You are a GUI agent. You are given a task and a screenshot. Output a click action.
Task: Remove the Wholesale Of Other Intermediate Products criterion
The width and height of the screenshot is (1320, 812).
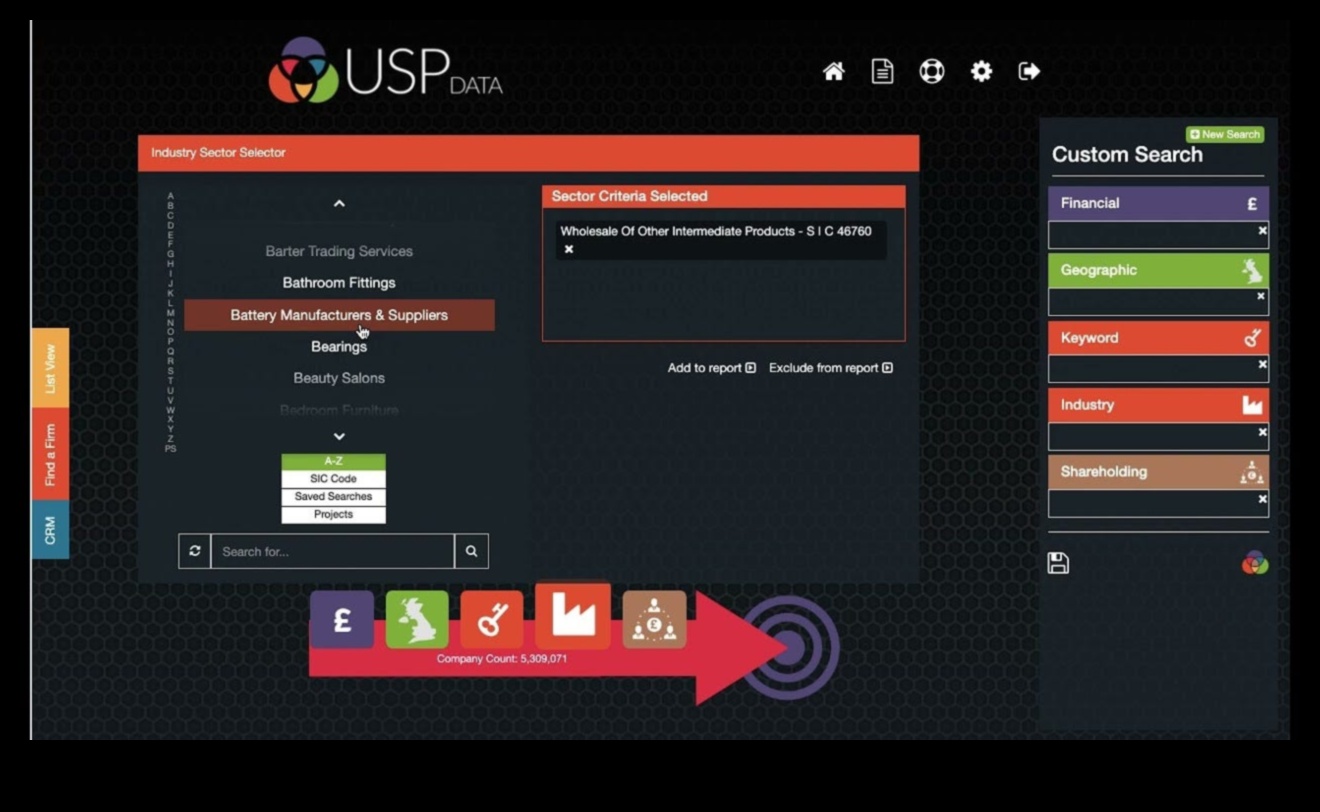[569, 249]
